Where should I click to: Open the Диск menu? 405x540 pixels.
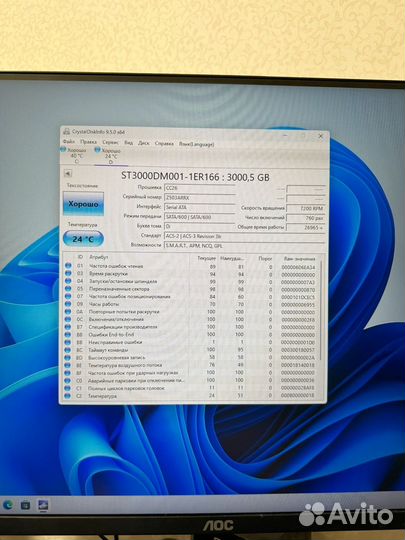click(144, 143)
